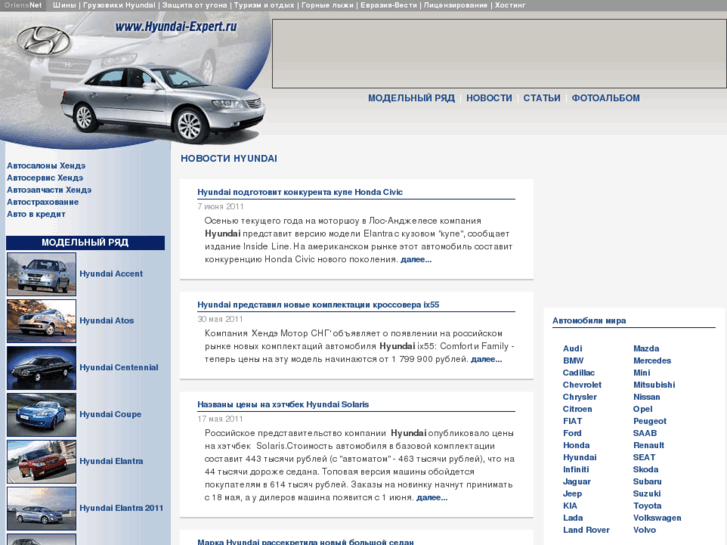This screenshot has width=727, height=545.
Task: Open the Peugeot brand link
Action: [650, 421]
